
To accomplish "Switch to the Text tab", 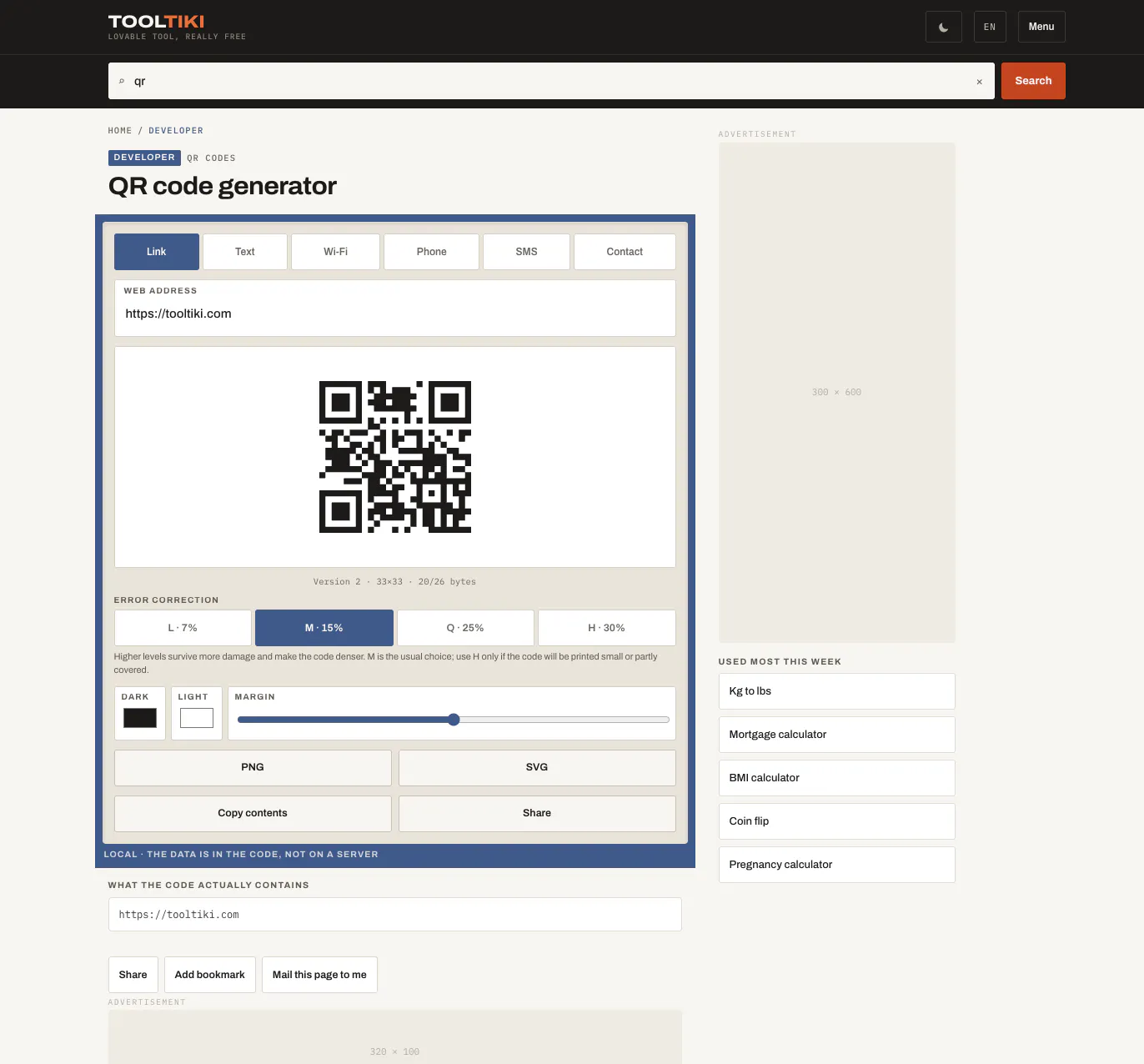I will [x=245, y=252].
